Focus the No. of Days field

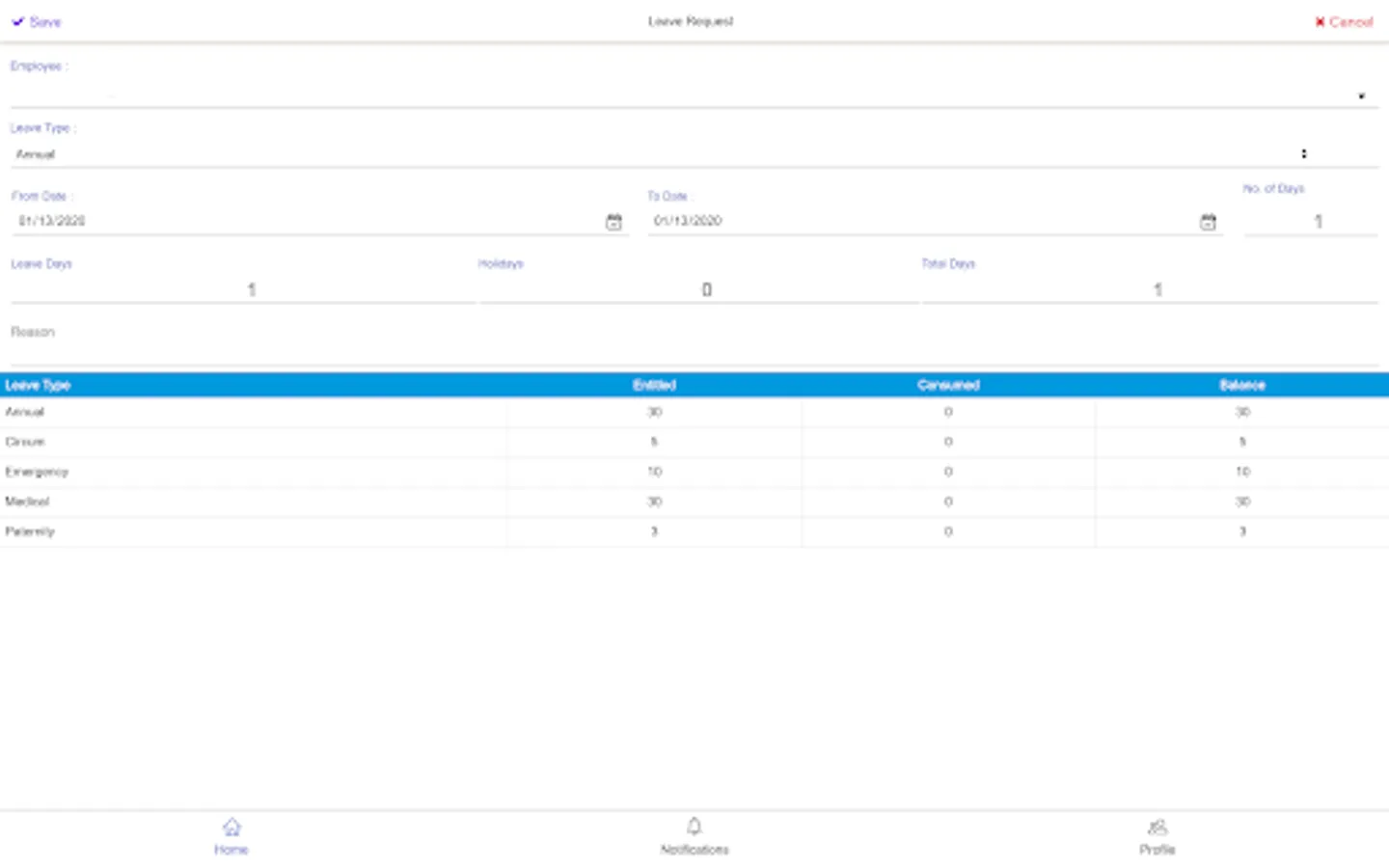pyautogui.click(x=1311, y=222)
